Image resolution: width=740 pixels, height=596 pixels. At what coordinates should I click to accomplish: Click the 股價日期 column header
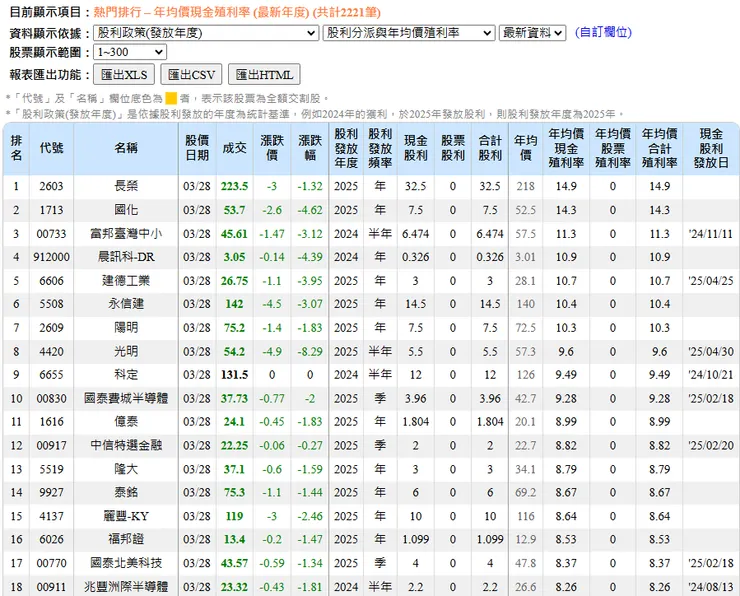(197, 148)
